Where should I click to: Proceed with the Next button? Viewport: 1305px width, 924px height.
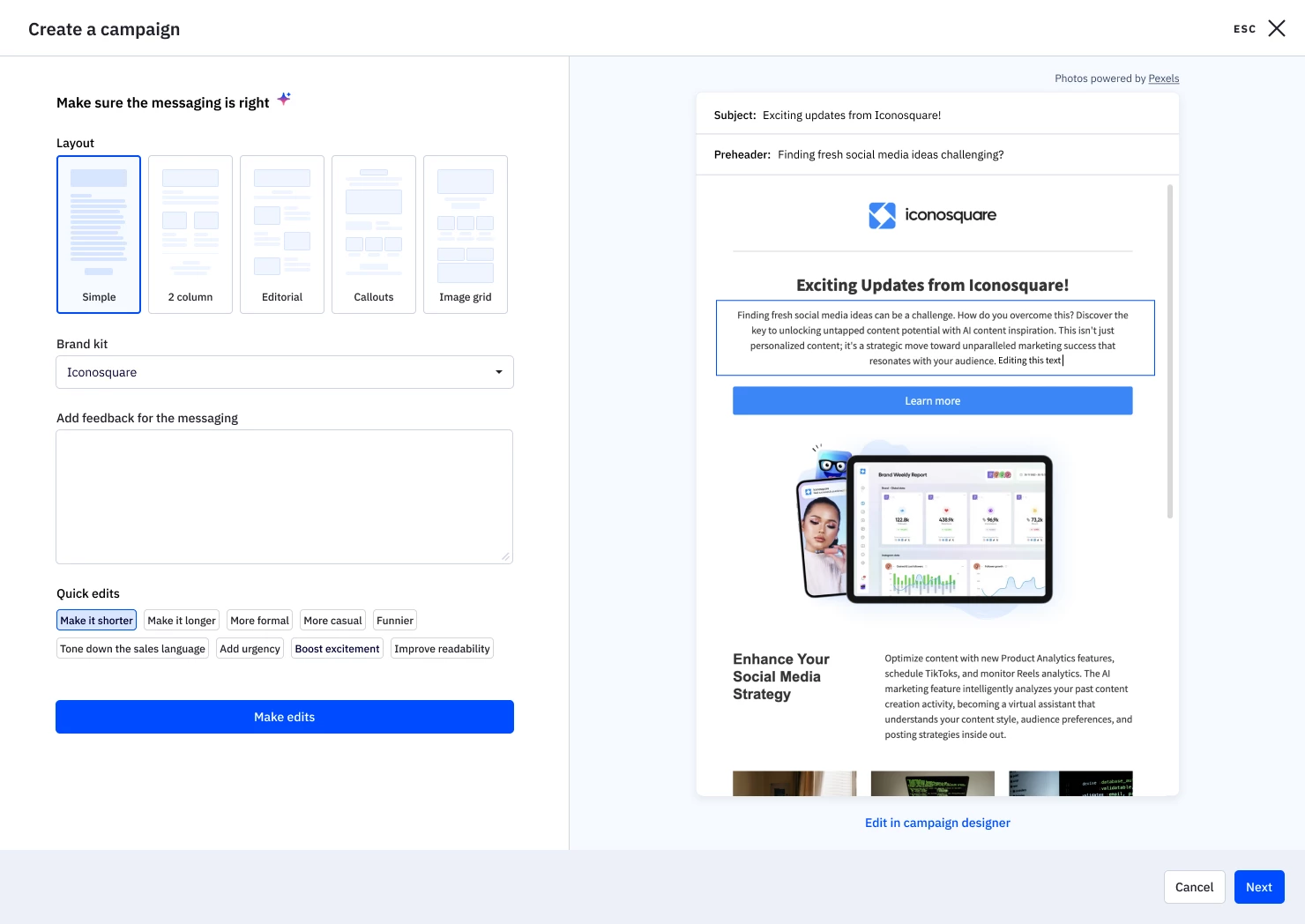pyautogui.click(x=1259, y=887)
